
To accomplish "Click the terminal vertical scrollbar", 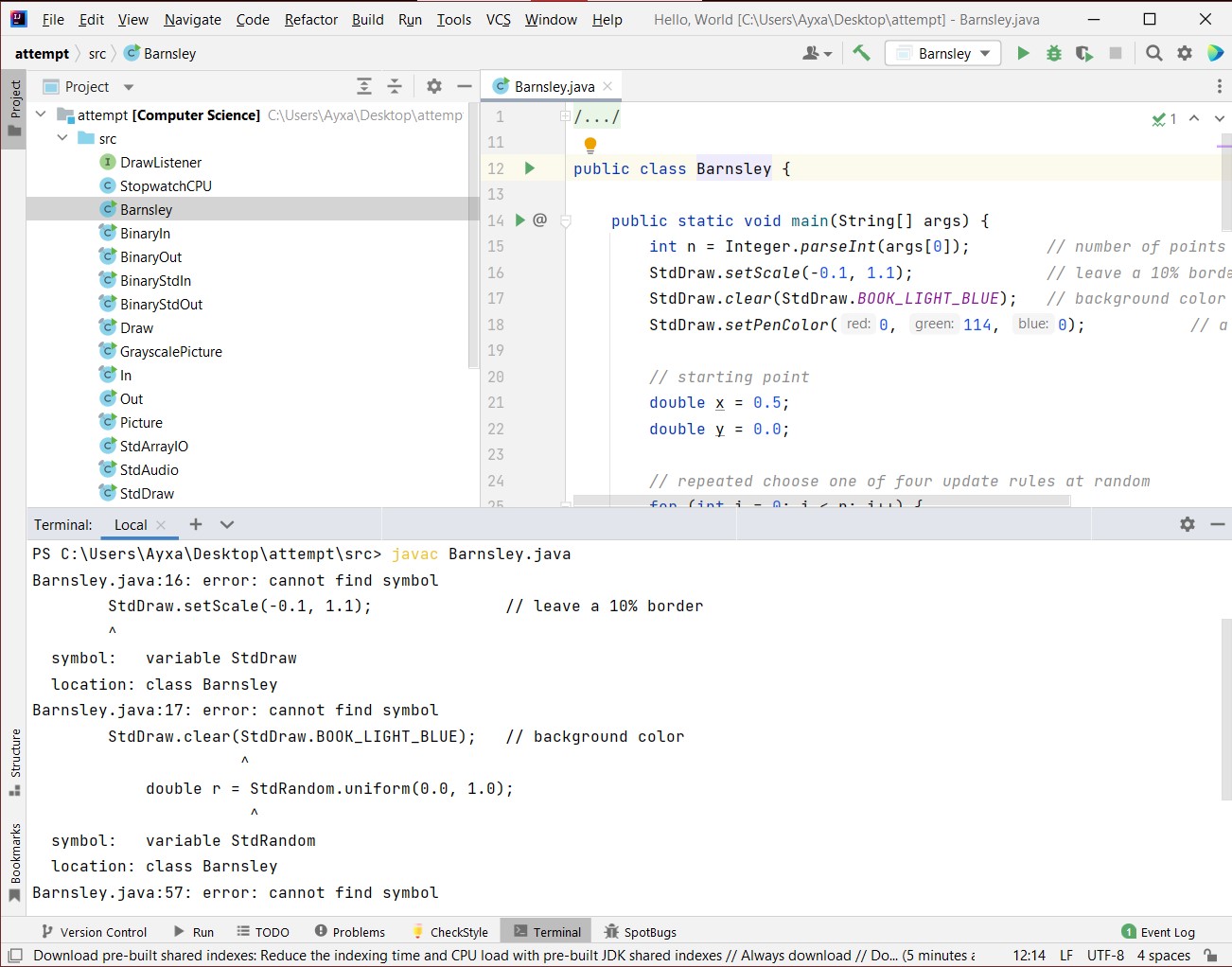I will (x=1226, y=710).
